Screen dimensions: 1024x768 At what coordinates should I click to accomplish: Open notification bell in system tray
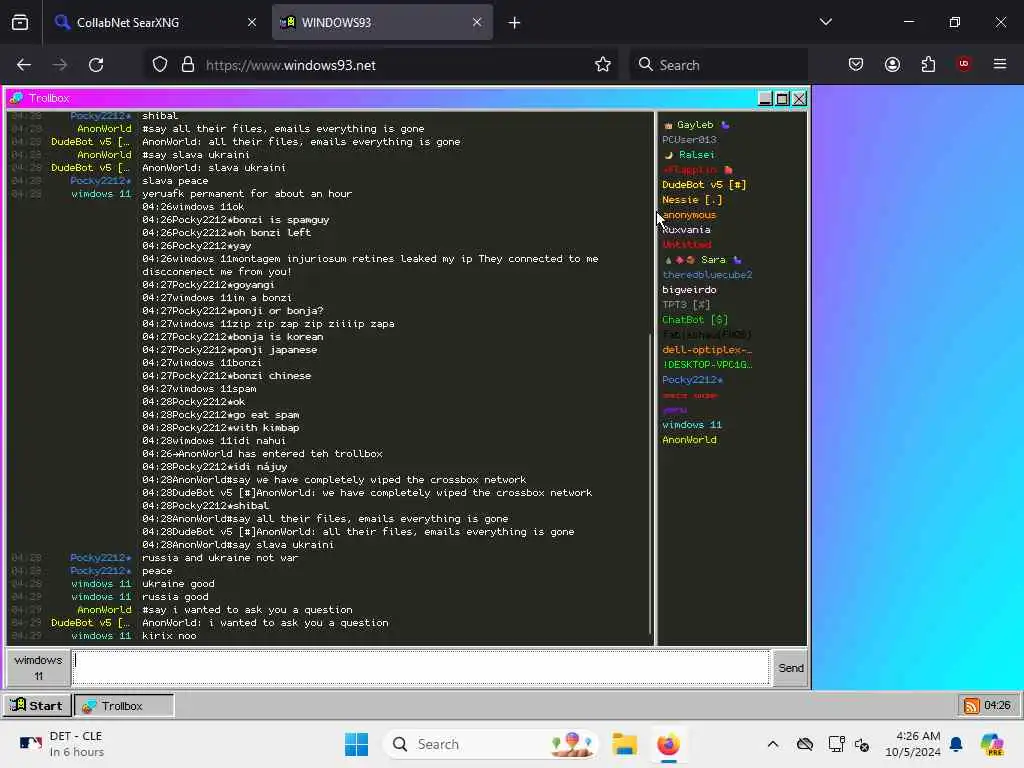pos(956,744)
